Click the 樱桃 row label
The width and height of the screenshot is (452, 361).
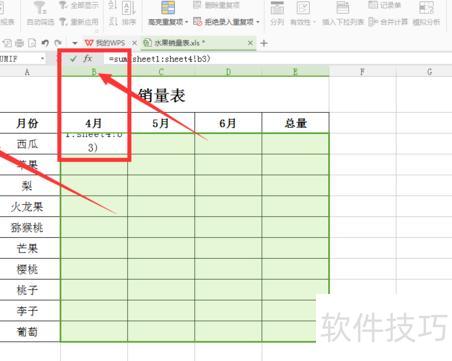click(x=27, y=269)
